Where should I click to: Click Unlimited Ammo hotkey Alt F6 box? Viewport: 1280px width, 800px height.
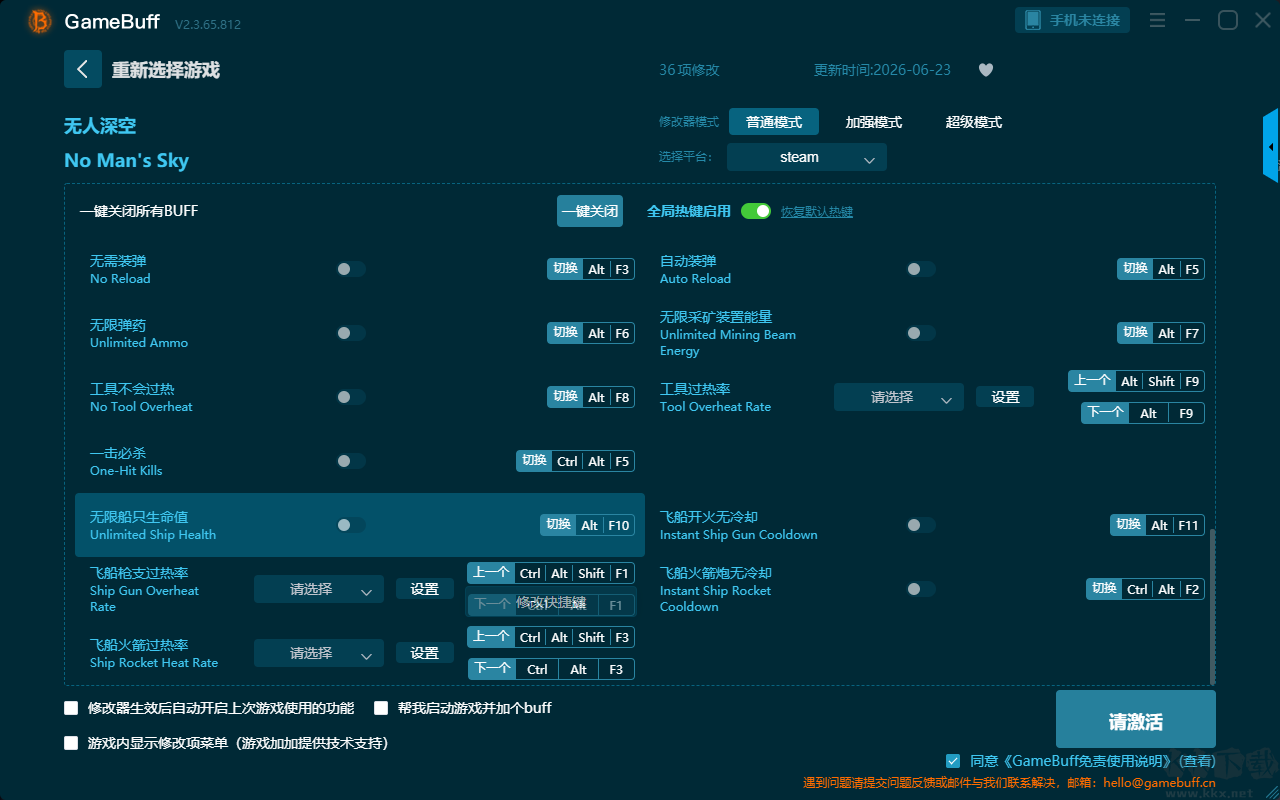pyautogui.click(x=591, y=333)
